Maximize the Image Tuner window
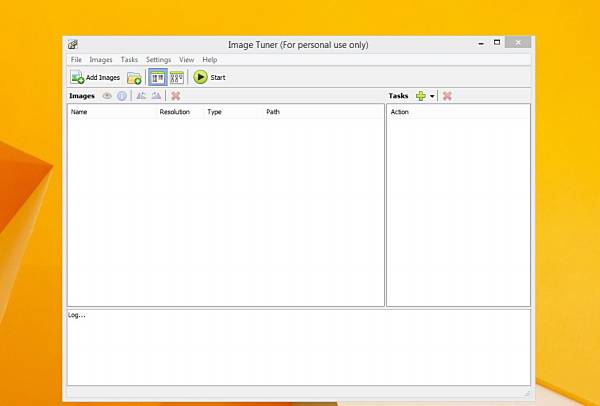600x406 pixels. pos(497,42)
